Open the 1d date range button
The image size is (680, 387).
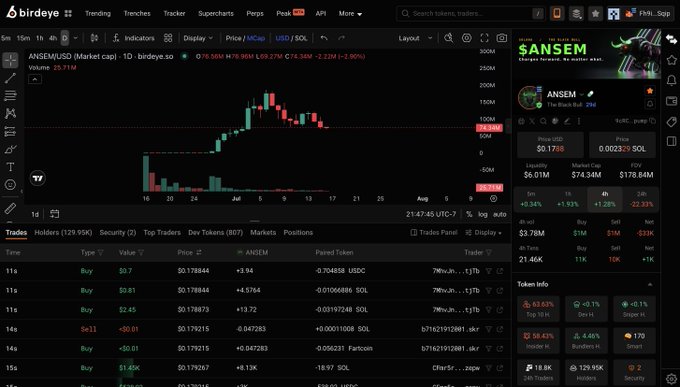pyautogui.click(x=35, y=214)
